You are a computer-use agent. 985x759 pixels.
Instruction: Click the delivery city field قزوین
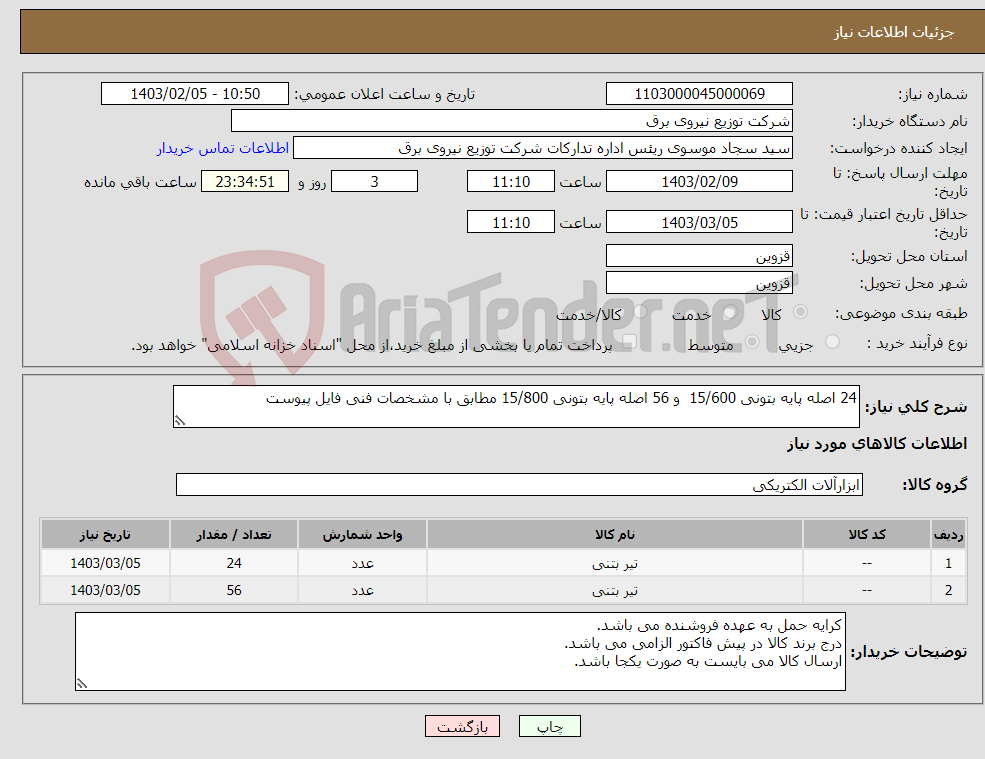pos(699,283)
